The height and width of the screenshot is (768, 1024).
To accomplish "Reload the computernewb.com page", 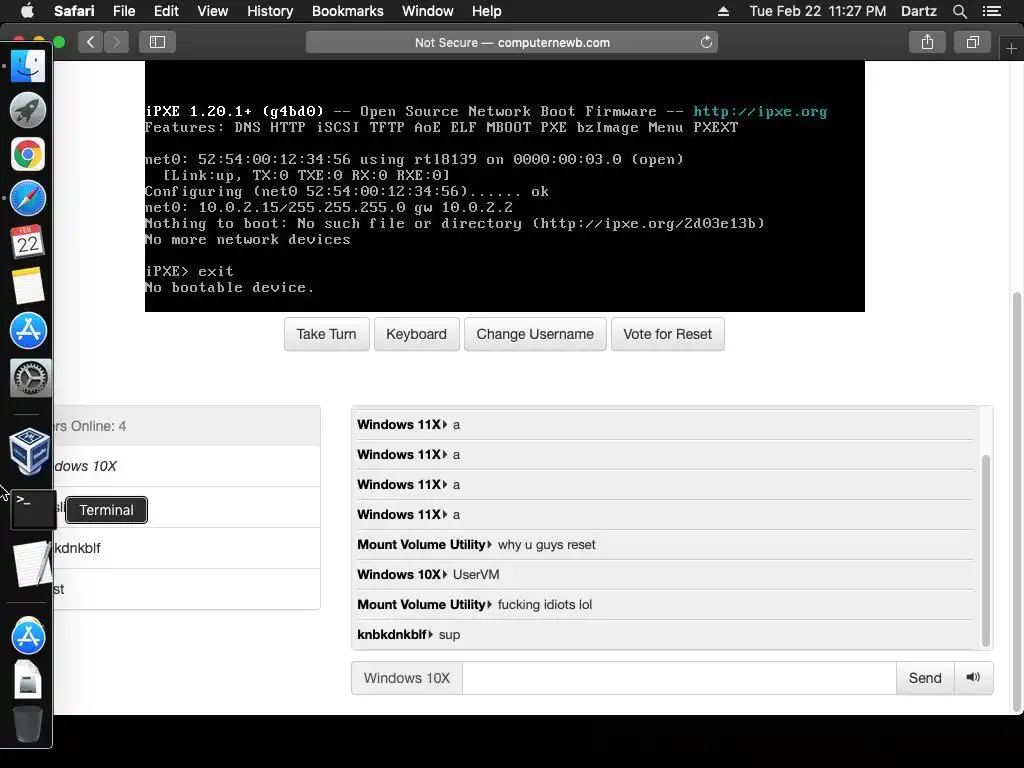I will coord(706,42).
